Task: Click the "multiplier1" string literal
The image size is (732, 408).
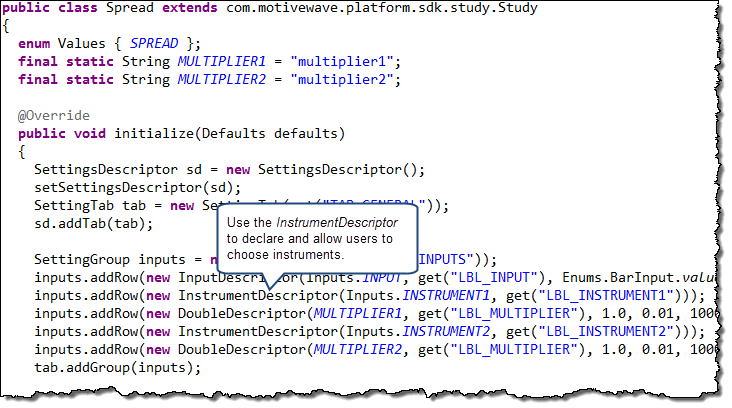Action: point(345,61)
